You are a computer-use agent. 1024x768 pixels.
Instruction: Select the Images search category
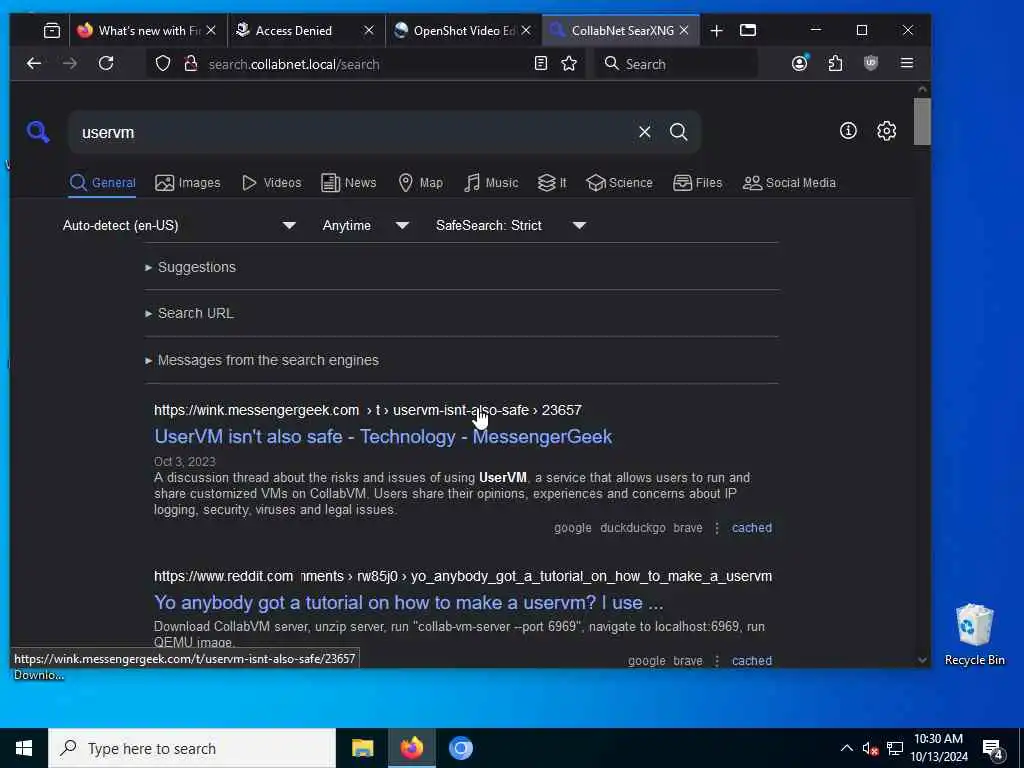tap(188, 183)
